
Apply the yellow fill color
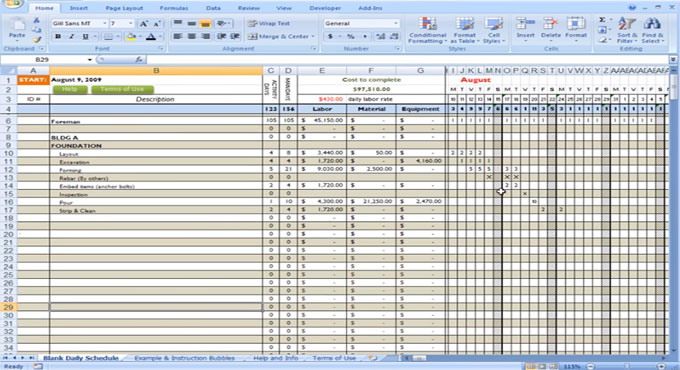(131, 37)
